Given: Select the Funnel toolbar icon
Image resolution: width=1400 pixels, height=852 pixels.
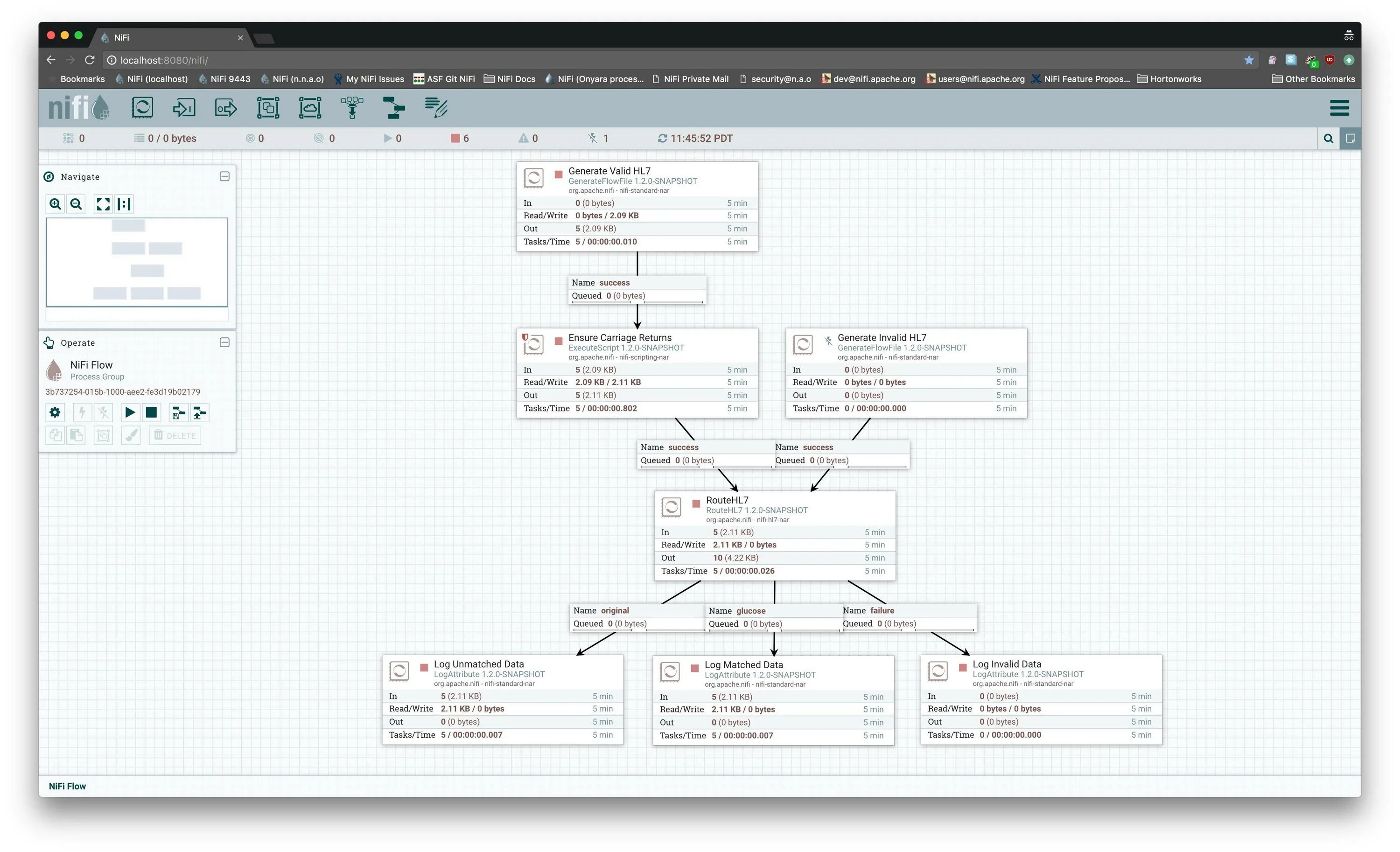Looking at the screenshot, I should pos(352,107).
